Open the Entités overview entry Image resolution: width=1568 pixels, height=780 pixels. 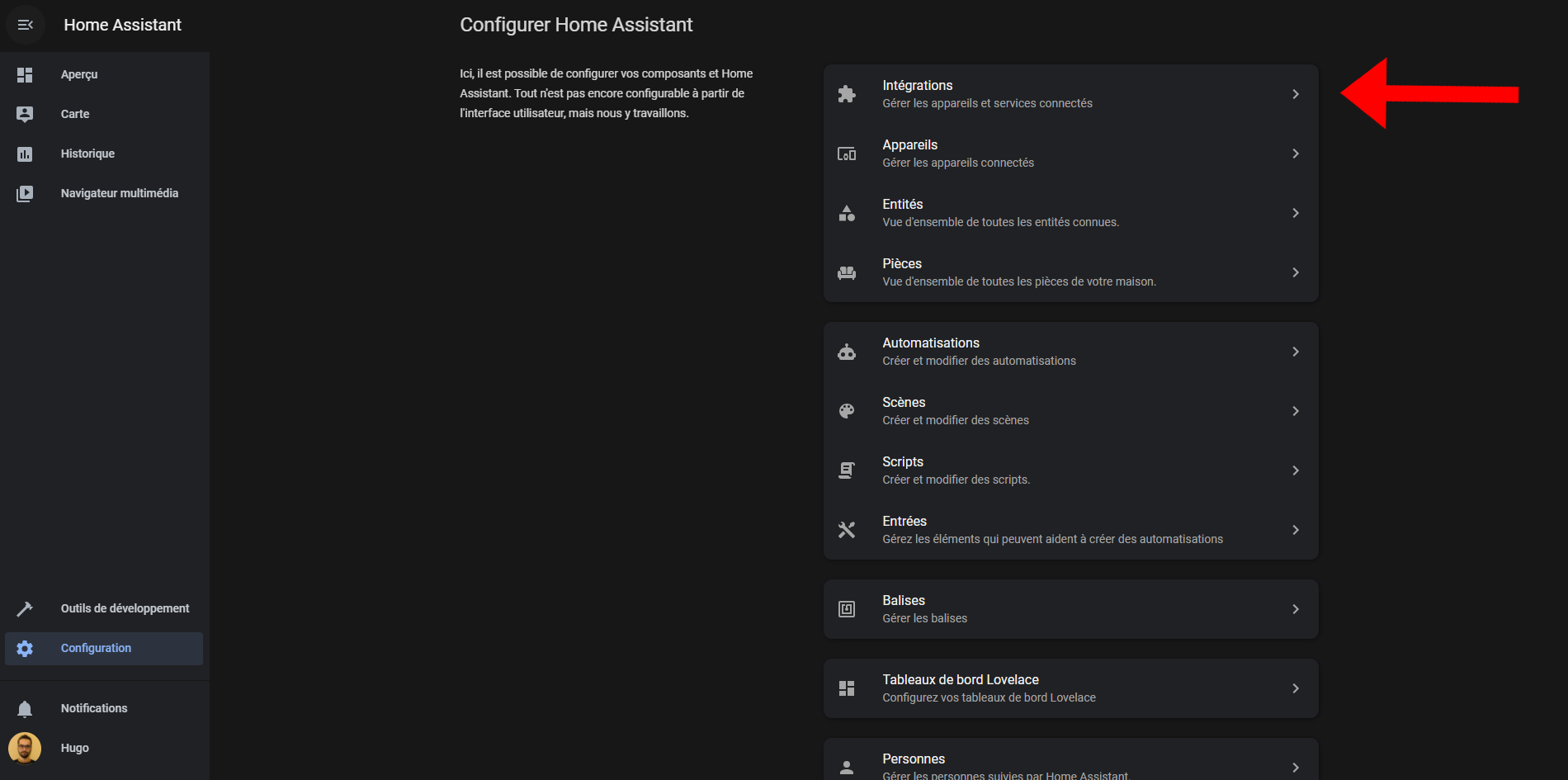pyautogui.click(x=1071, y=213)
